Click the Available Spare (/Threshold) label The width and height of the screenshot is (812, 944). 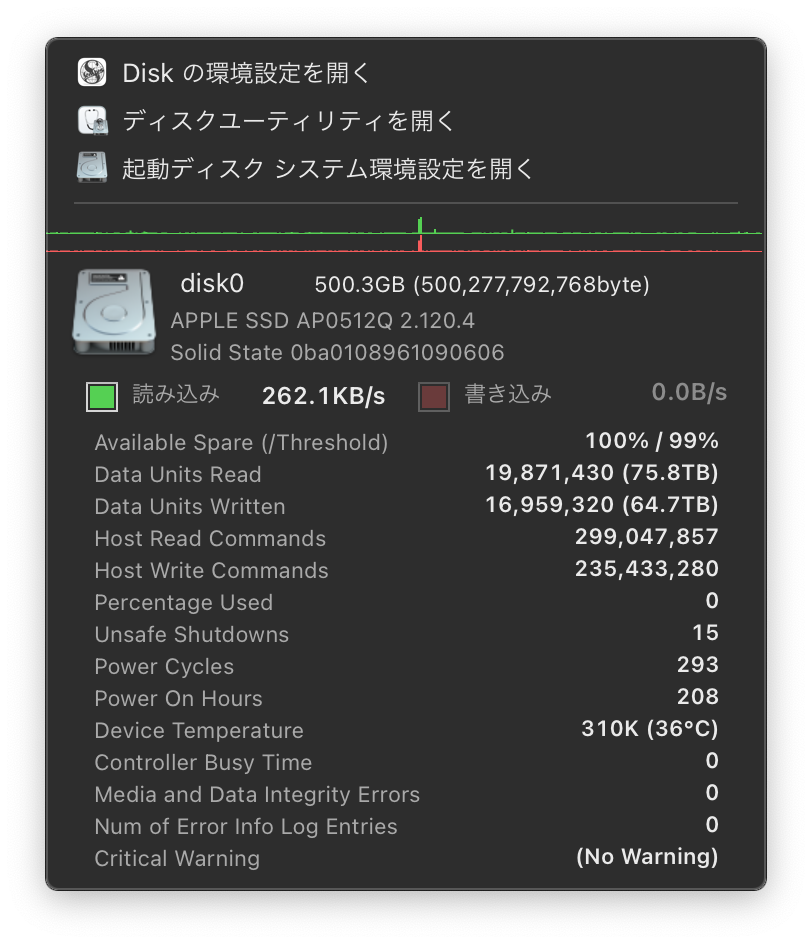tap(241, 442)
